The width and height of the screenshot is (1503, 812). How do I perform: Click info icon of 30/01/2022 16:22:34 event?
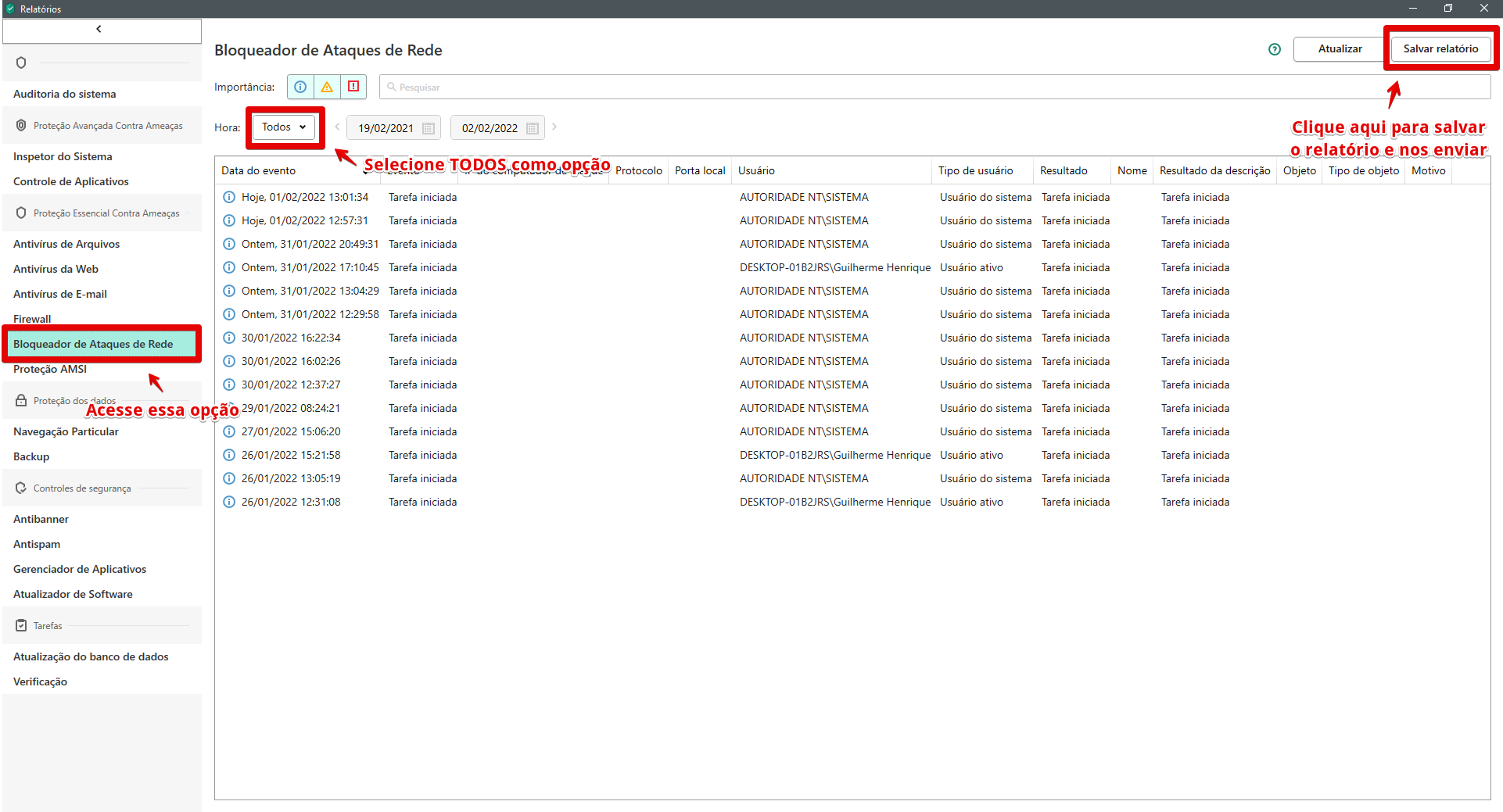(229, 338)
